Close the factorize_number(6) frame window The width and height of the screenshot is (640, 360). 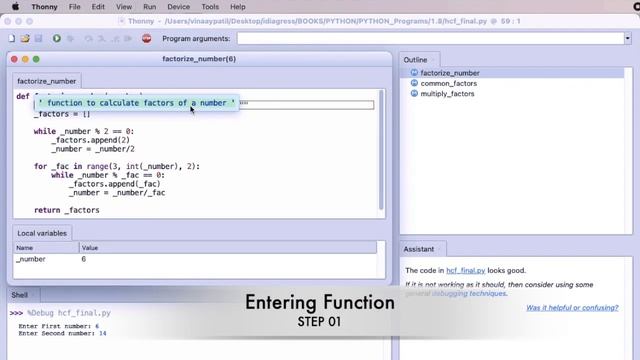pos(14,59)
